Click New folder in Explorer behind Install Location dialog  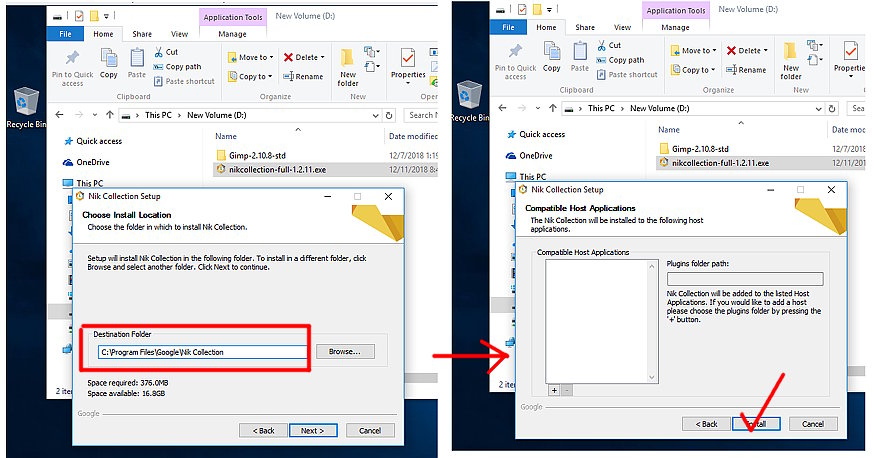coord(348,67)
